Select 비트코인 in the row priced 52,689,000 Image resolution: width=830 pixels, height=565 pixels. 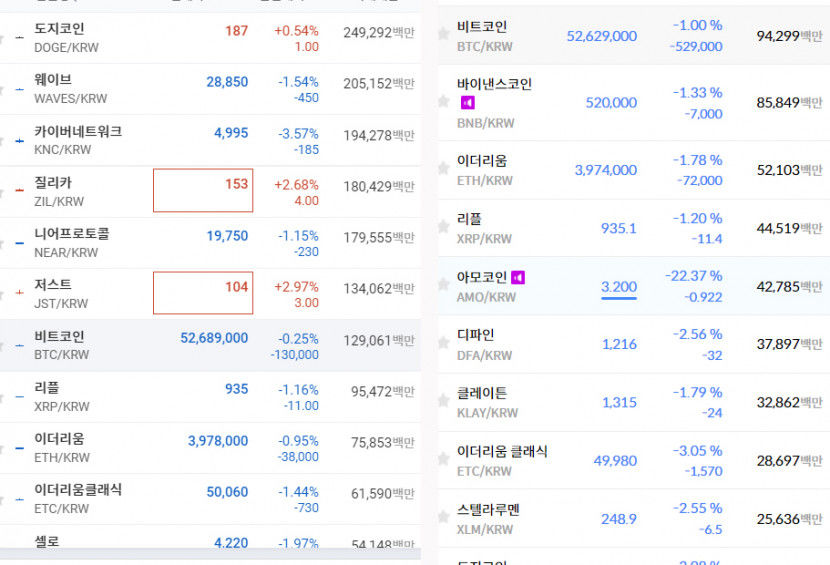pyautogui.click(x=59, y=336)
